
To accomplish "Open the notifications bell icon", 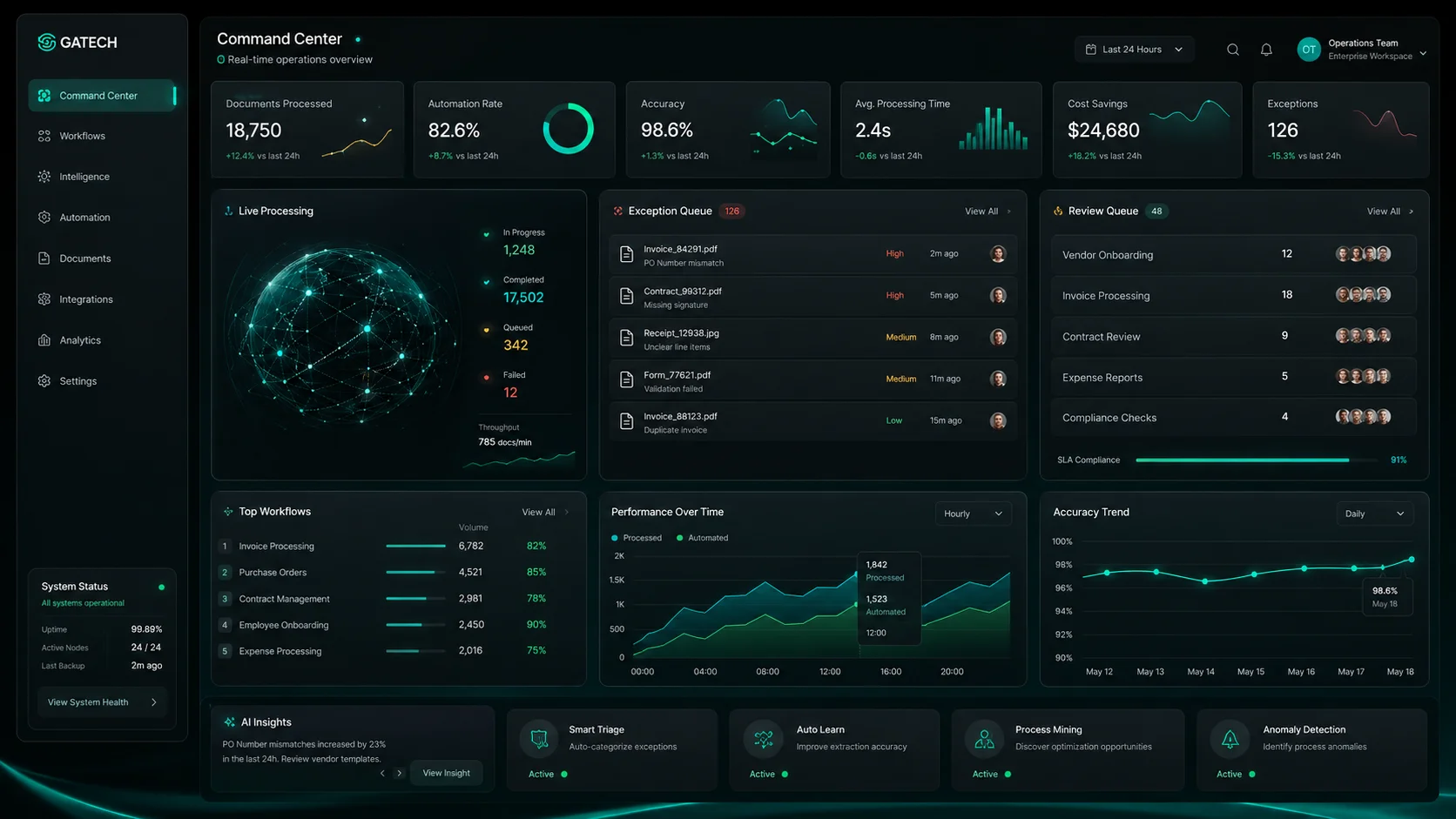I will pyautogui.click(x=1267, y=50).
